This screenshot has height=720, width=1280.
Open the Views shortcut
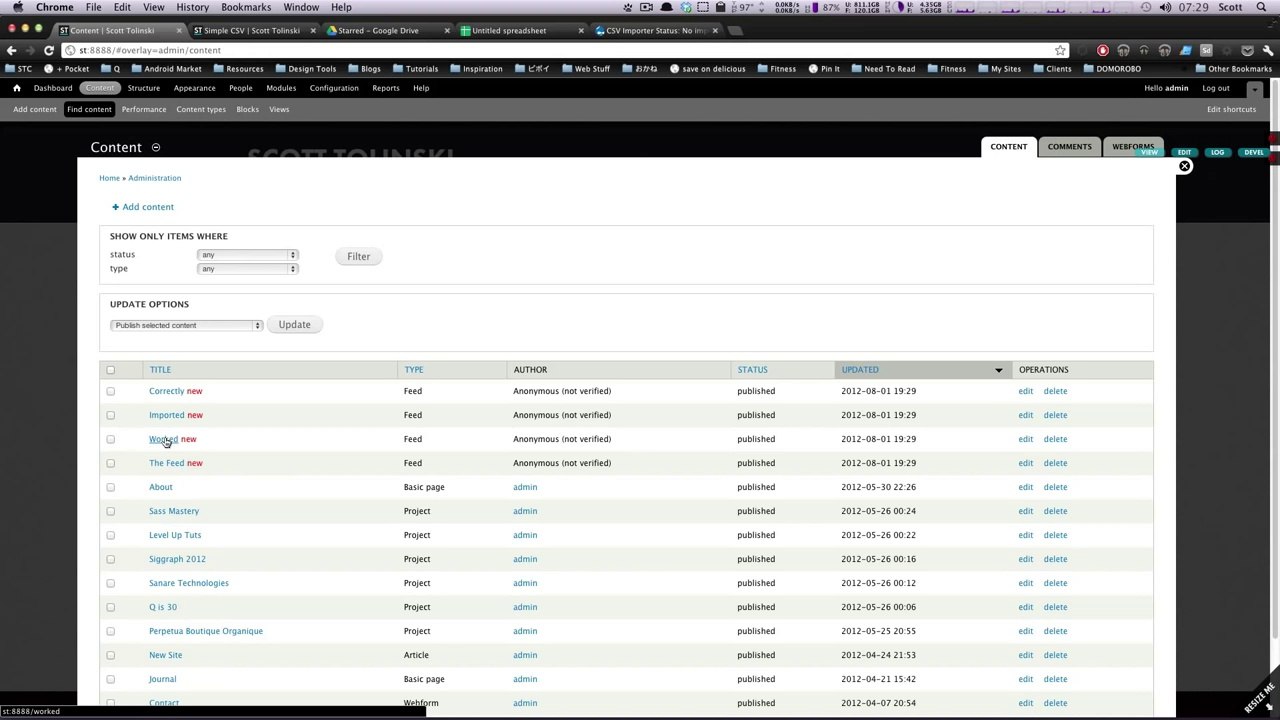(279, 109)
